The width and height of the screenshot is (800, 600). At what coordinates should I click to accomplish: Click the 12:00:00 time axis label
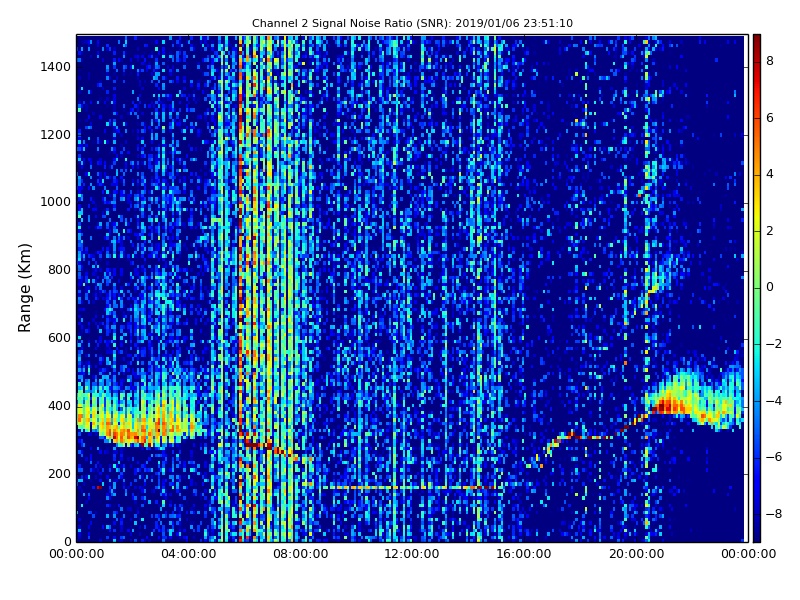point(412,554)
